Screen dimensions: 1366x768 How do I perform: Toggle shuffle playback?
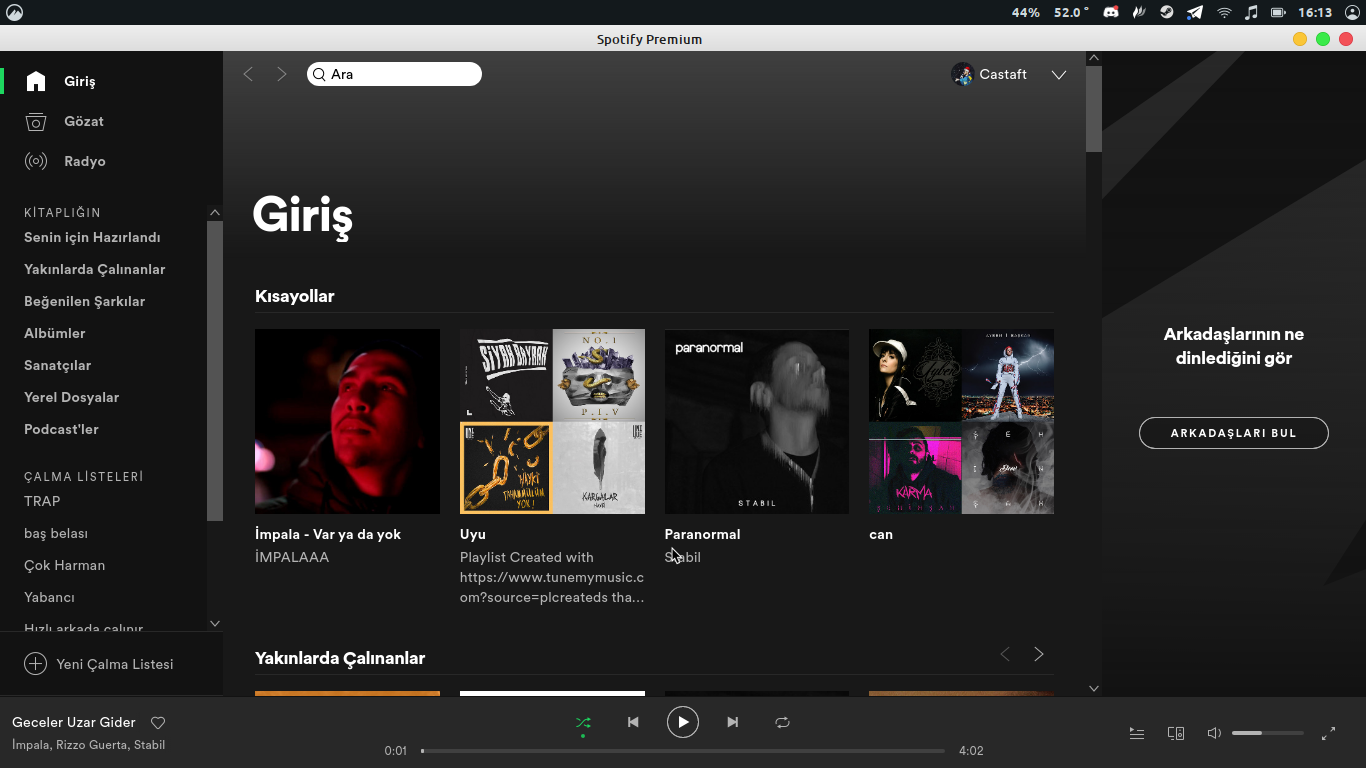coord(583,722)
